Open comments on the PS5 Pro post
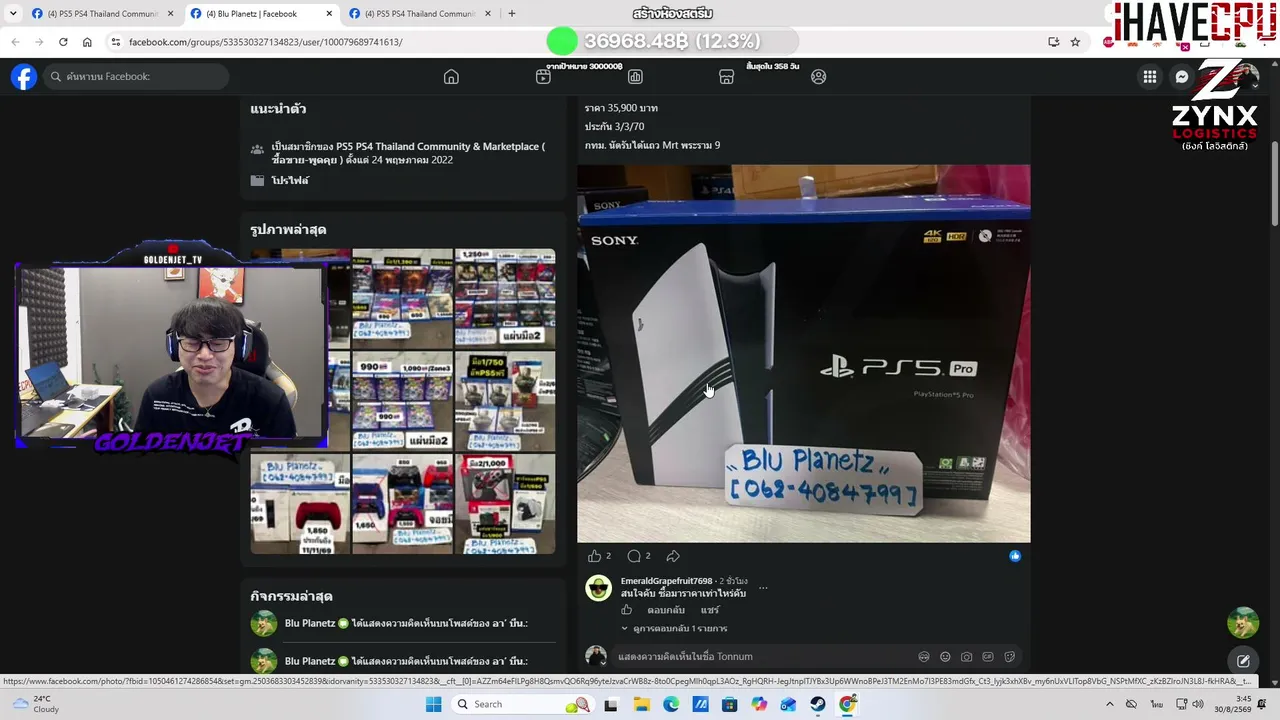The height and width of the screenshot is (720, 1280). [634, 556]
